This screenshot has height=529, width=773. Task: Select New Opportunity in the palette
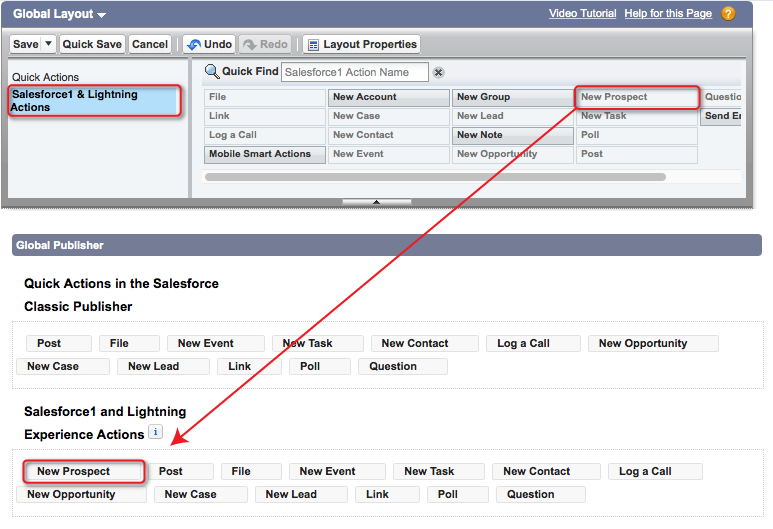pos(513,154)
